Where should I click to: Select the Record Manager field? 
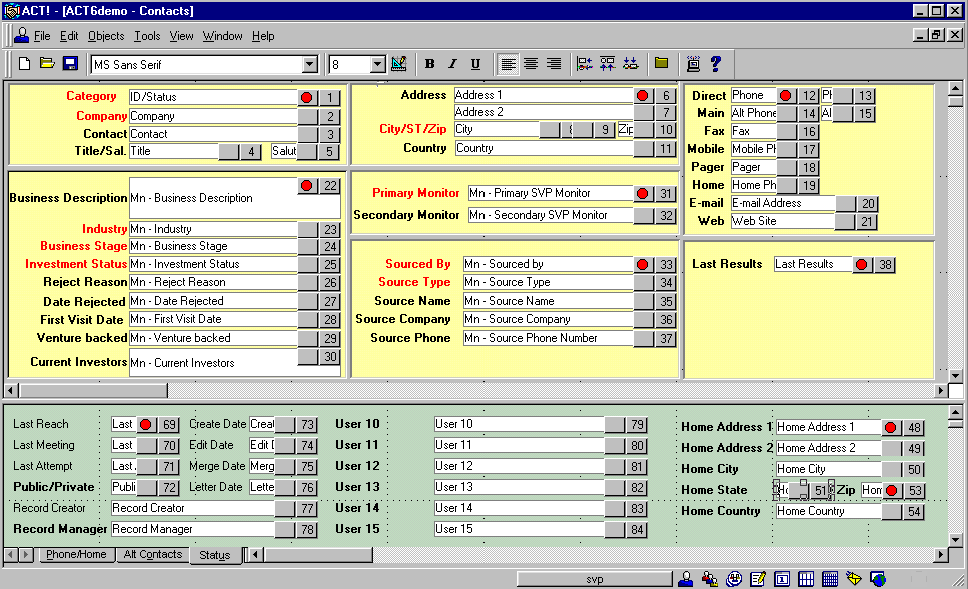pos(193,529)
